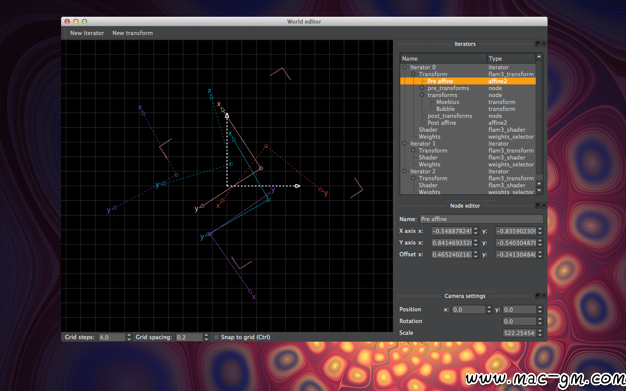Click the Name field showing Pre affine
The width and height of the screenshot is (626, 391).
[481, 219]
